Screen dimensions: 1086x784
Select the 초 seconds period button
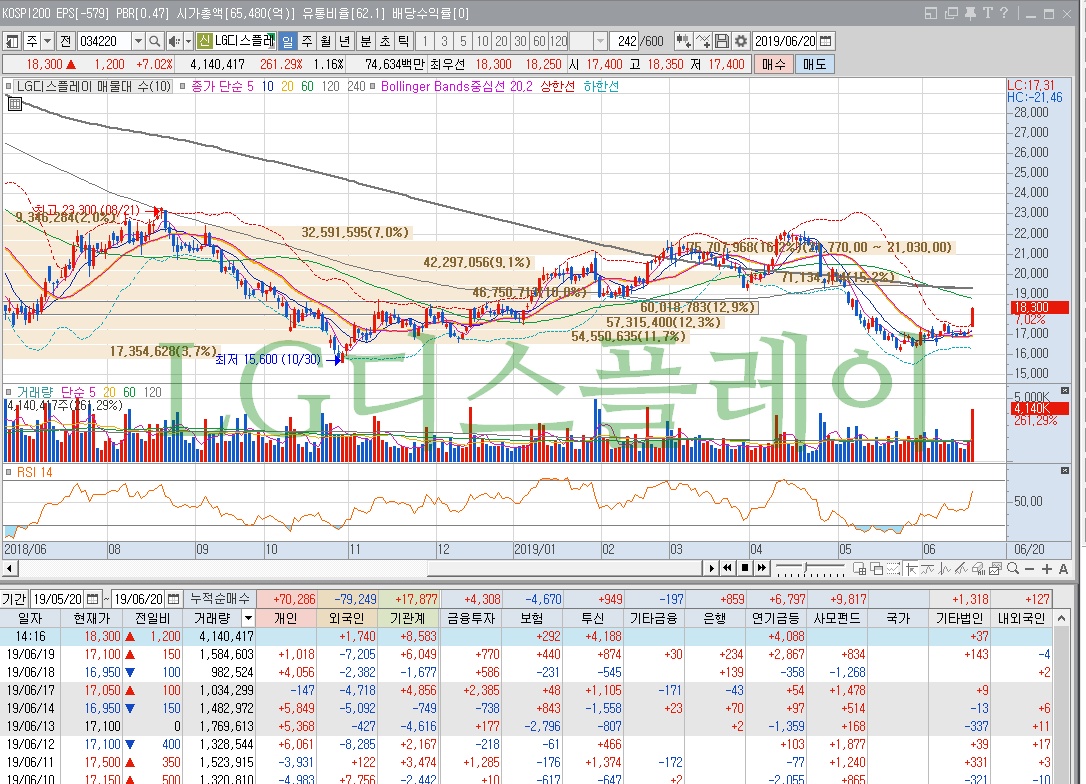[385, 42]
